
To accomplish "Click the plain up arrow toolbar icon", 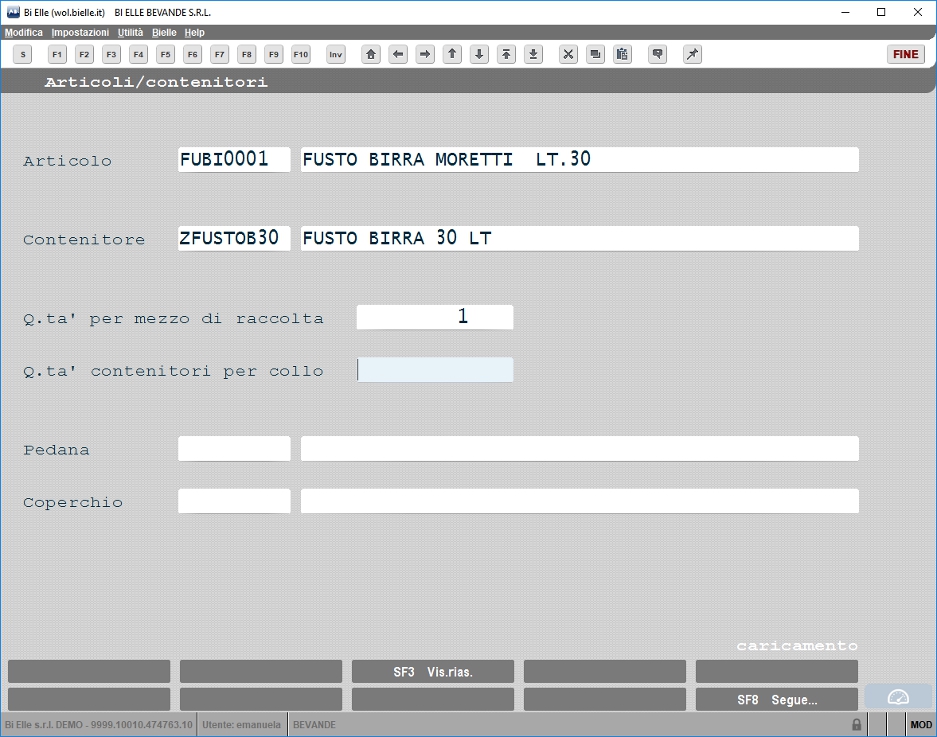I will 452,54.
